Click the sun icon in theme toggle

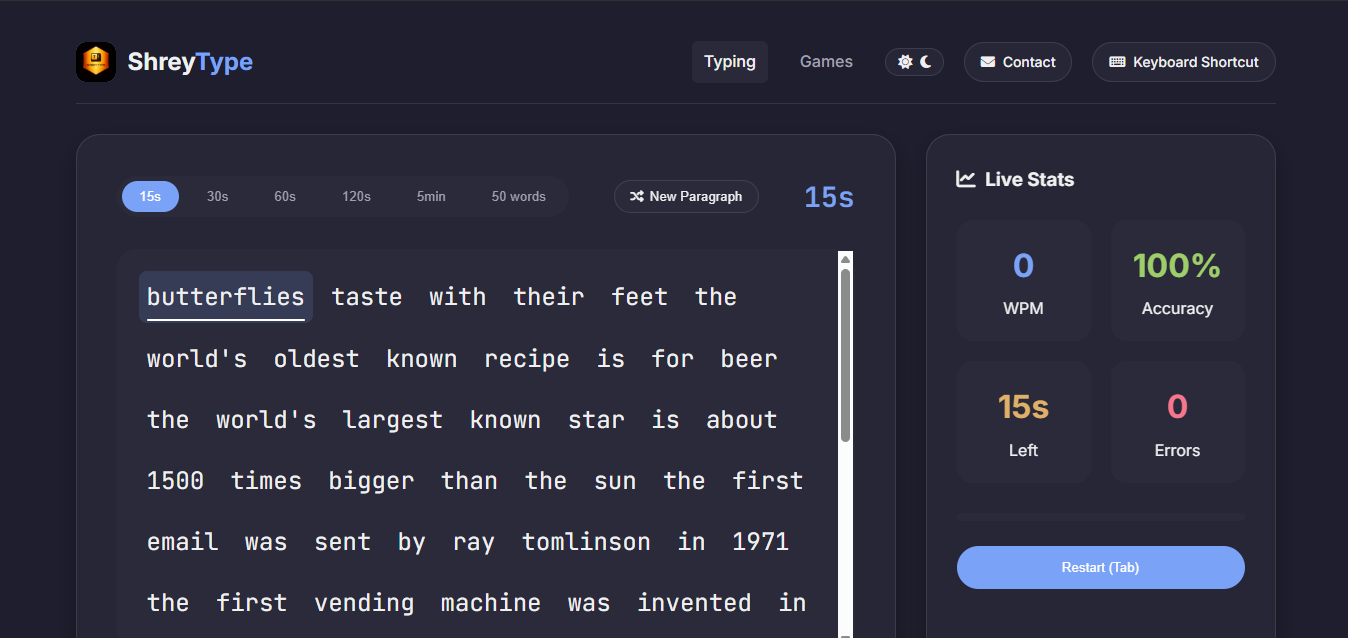pos(905,62)
